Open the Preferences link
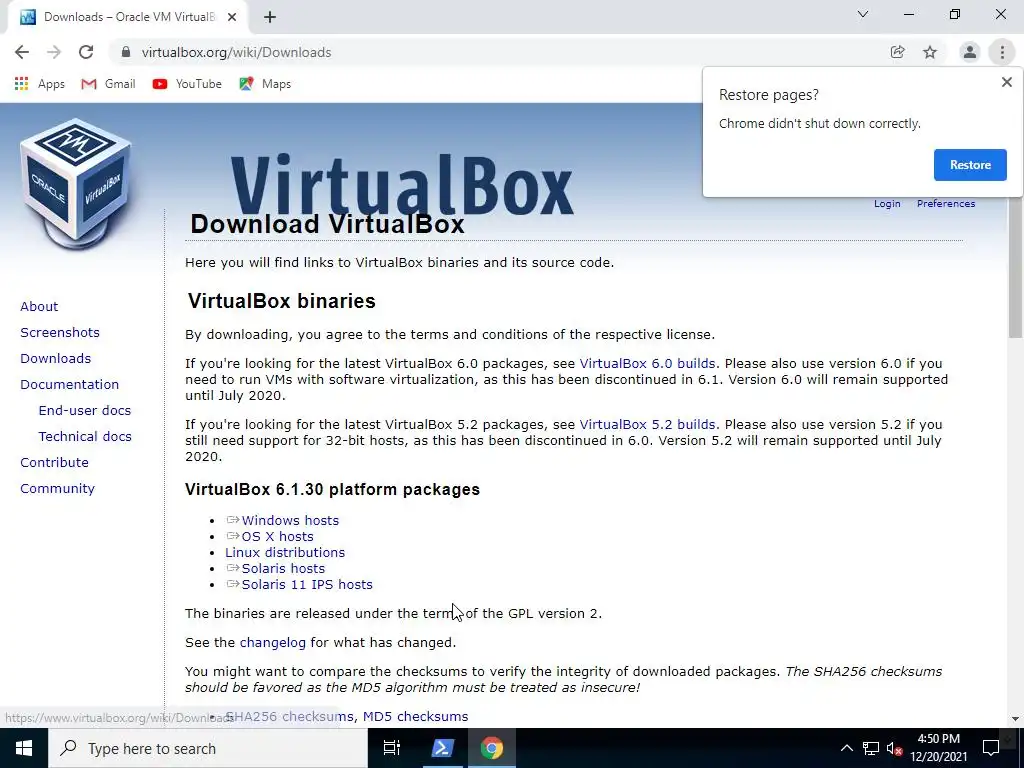 pyautogui.click(x=946, y=204)
